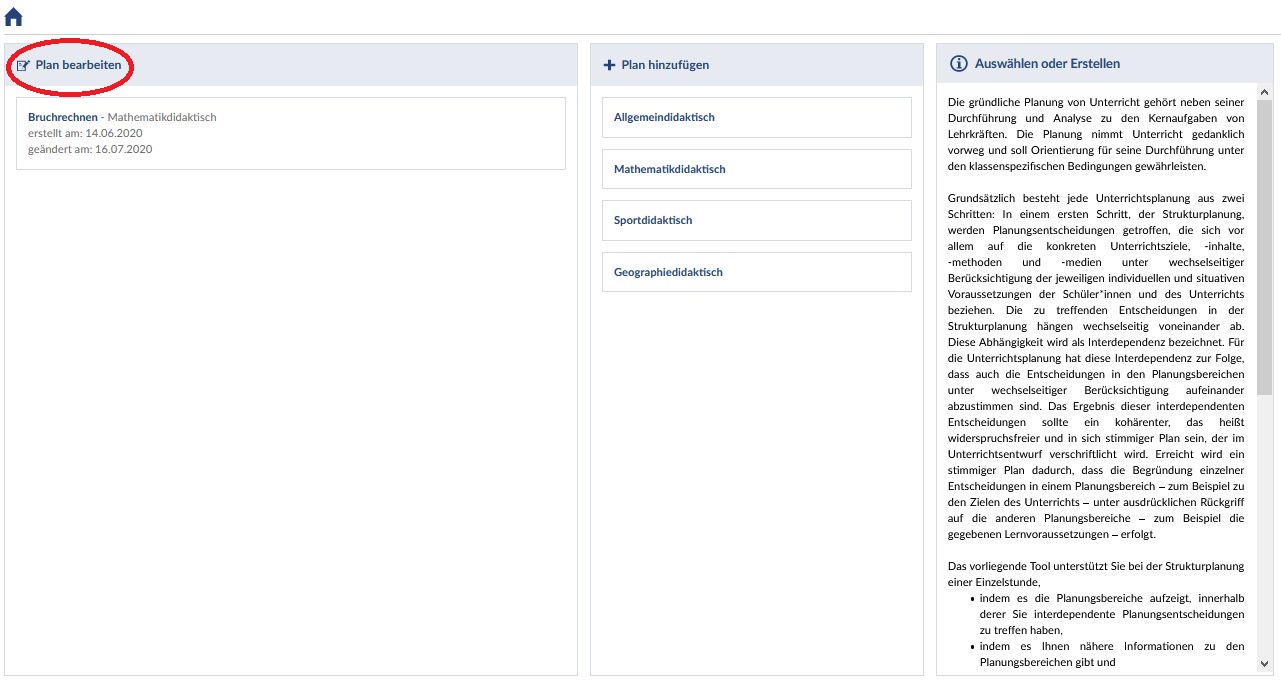The image size is (1281, 681).
Task: Click the info icon beside Auswählen oder Erstellen
Action: coord(957,64)
